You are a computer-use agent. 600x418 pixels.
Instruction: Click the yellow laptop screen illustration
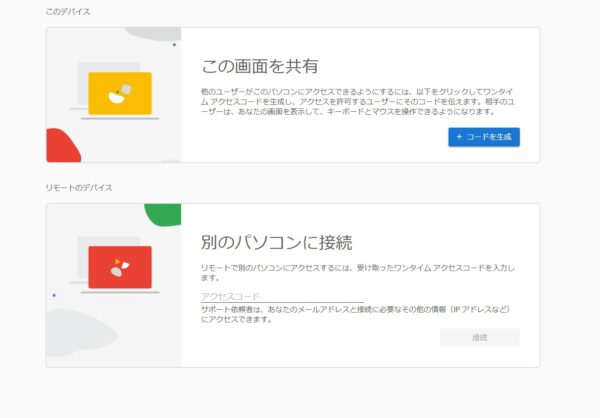(x=120, y=92)
